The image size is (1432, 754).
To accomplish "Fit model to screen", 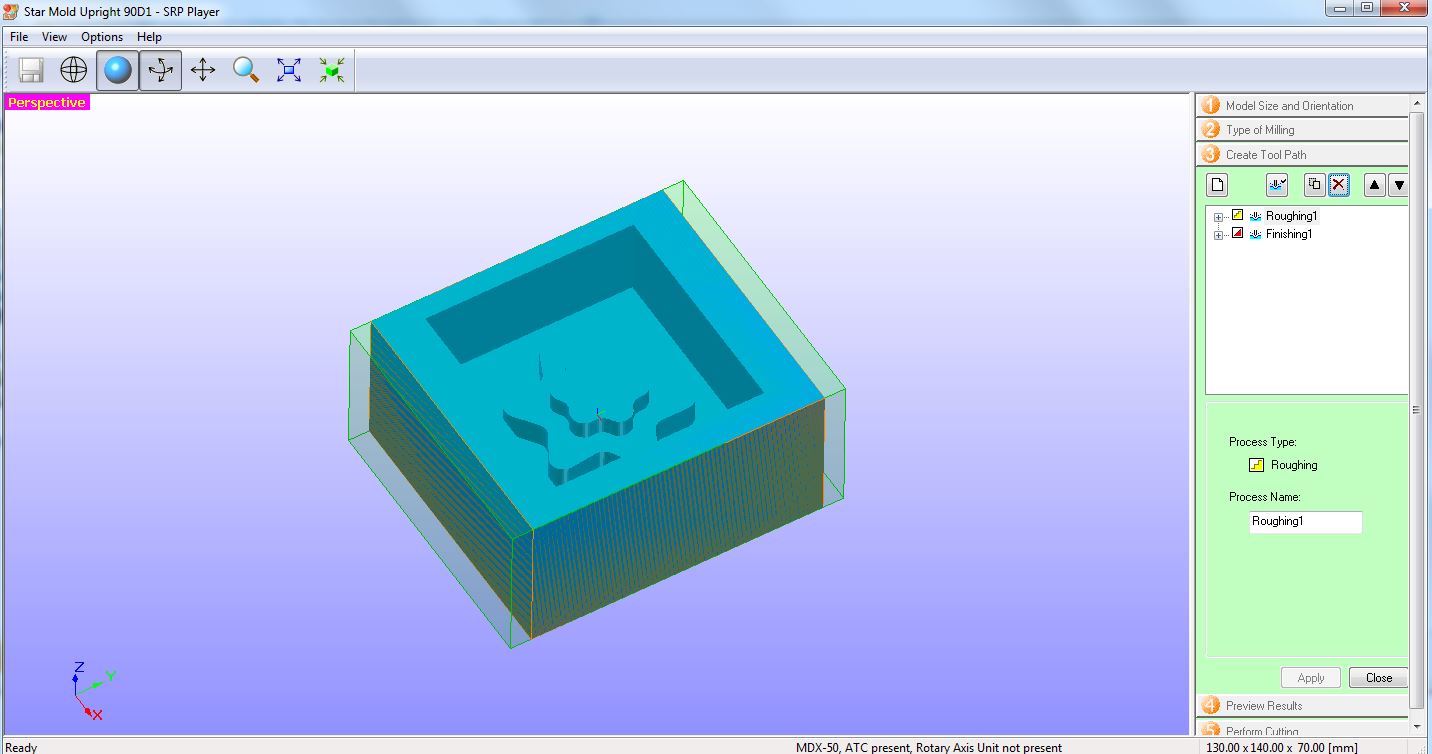I will click(289, 70).
